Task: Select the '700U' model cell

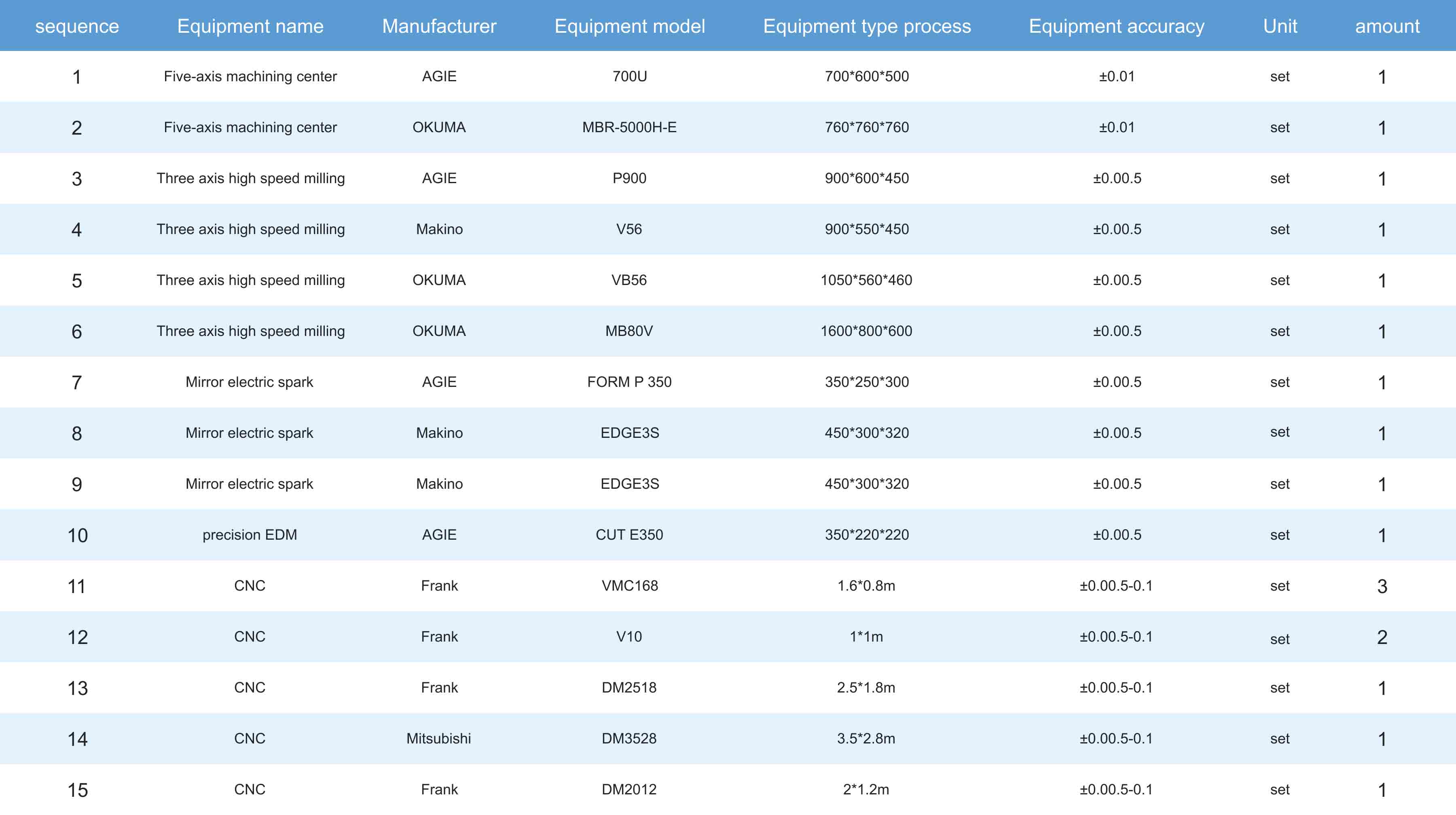Action: click(x=629, y=76)
